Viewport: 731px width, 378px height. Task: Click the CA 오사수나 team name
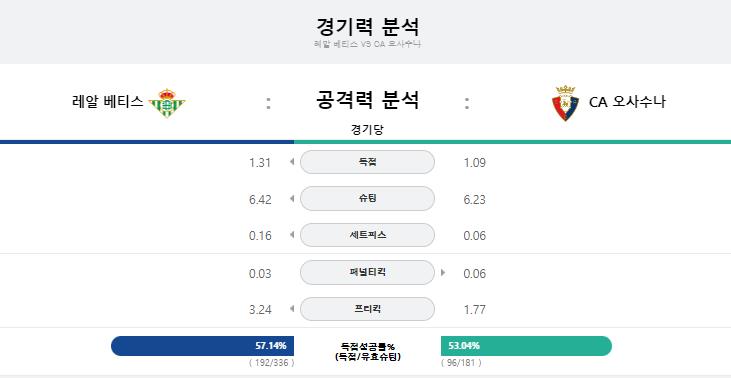(627, 102)
